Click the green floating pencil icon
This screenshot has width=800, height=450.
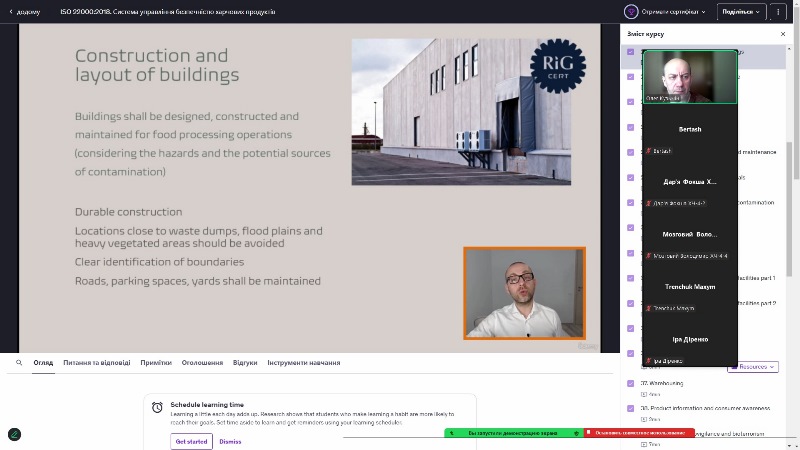(x=14, y=434)
